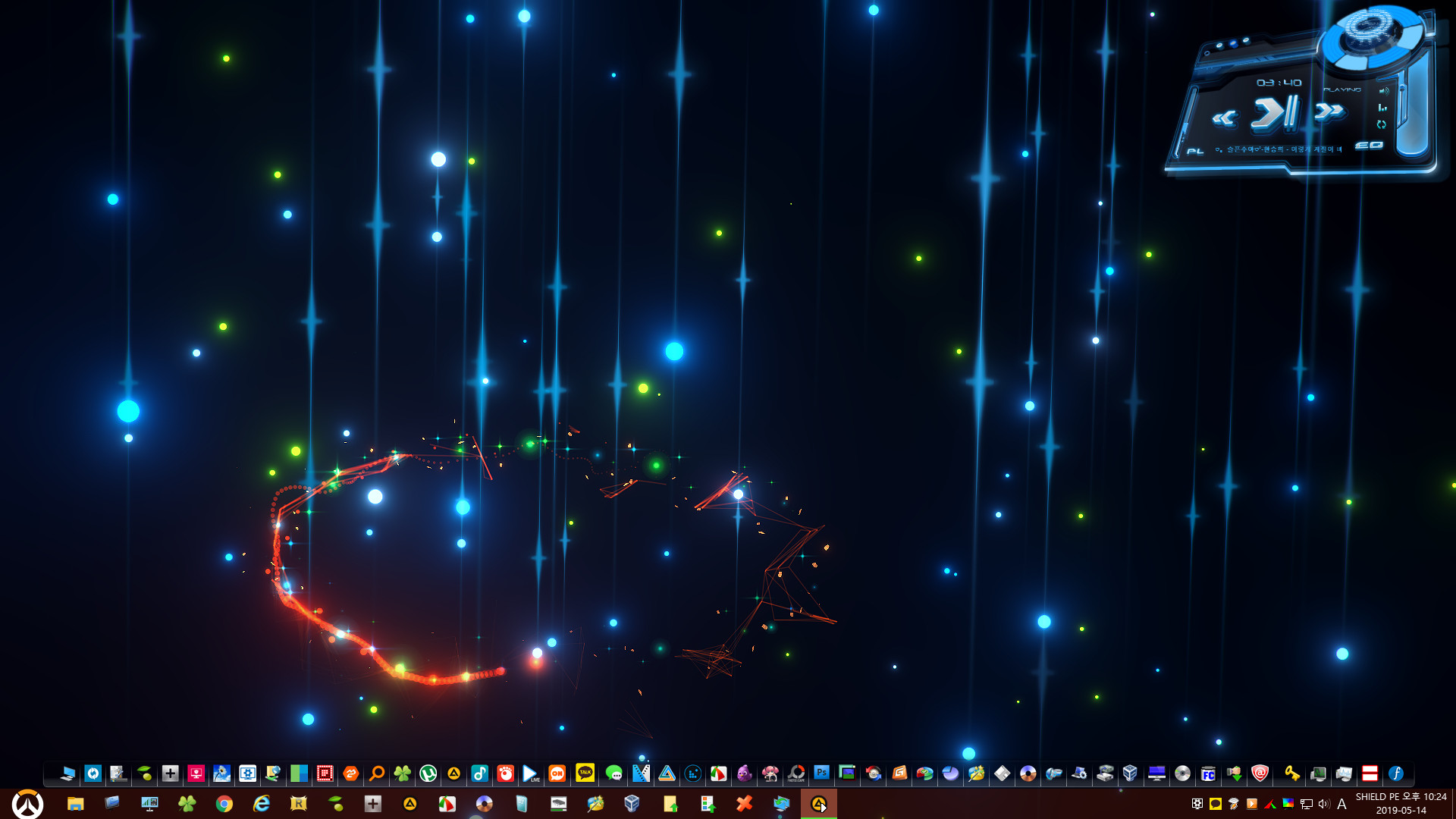
Task: Open the silver CD disc icon in dock
Action: 1182,773
